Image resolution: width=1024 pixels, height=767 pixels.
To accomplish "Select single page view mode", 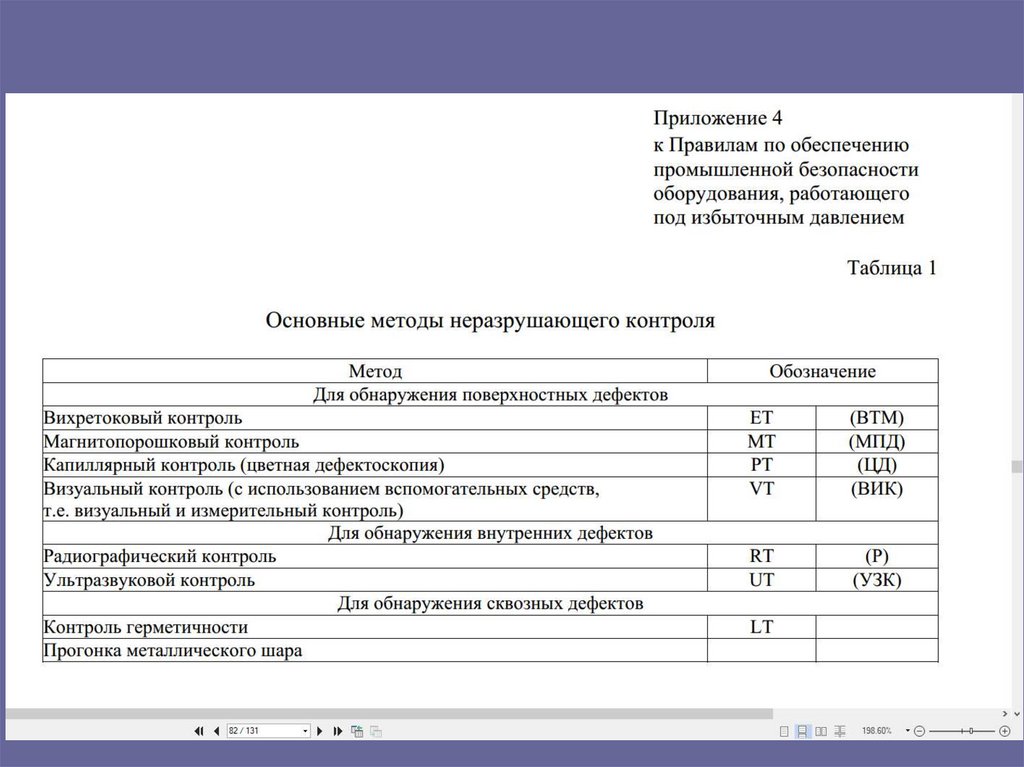I will (784, 731).
